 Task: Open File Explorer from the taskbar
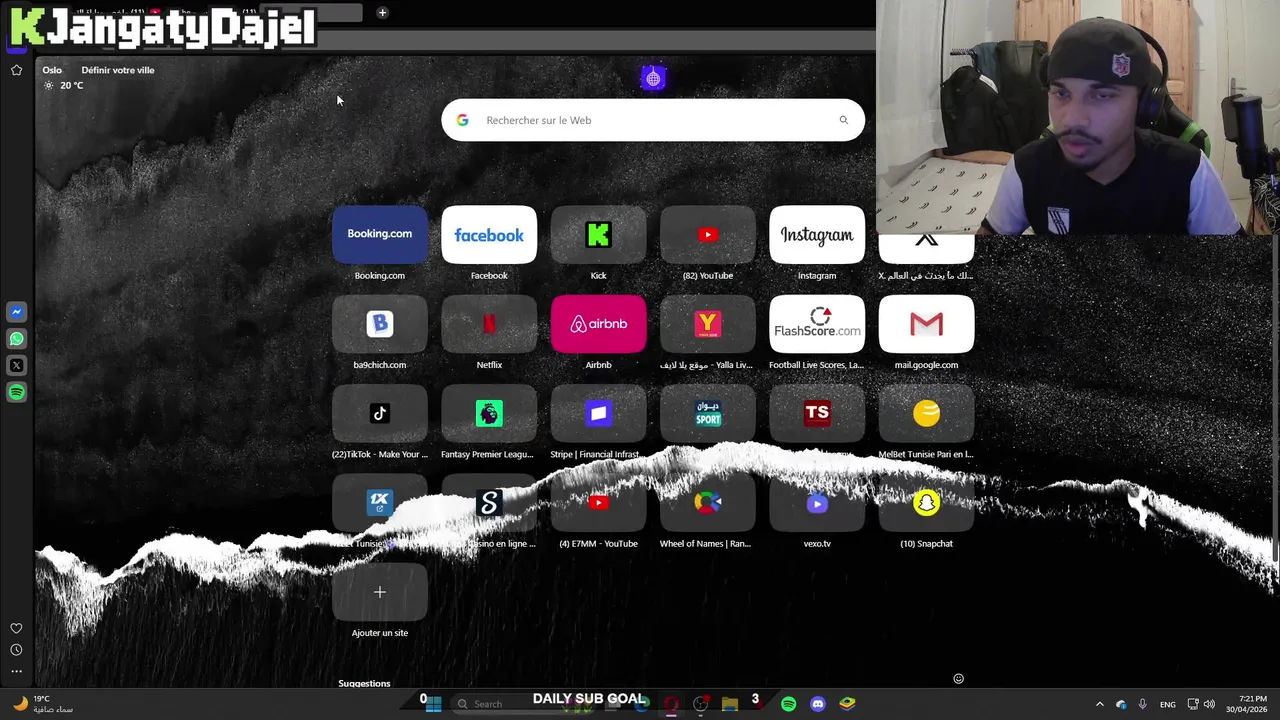point(730,704)
